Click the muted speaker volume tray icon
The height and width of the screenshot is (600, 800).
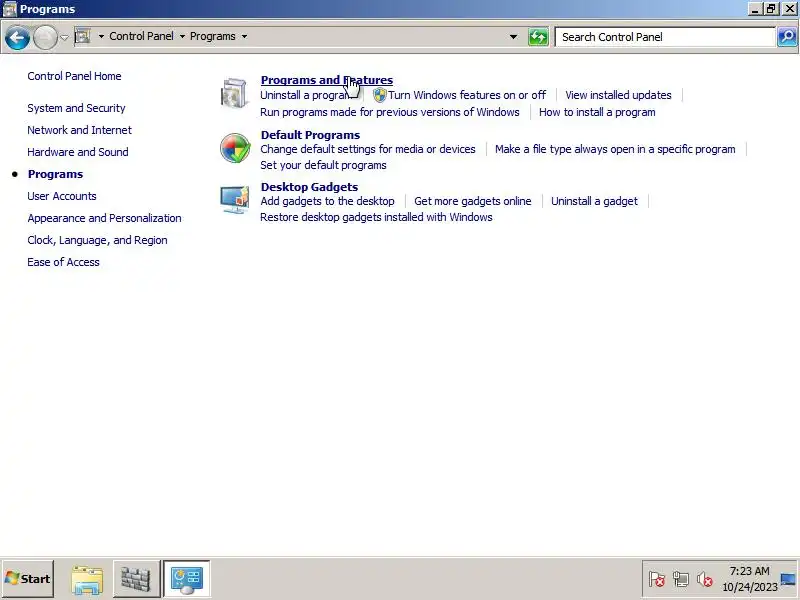pos(705,580)
